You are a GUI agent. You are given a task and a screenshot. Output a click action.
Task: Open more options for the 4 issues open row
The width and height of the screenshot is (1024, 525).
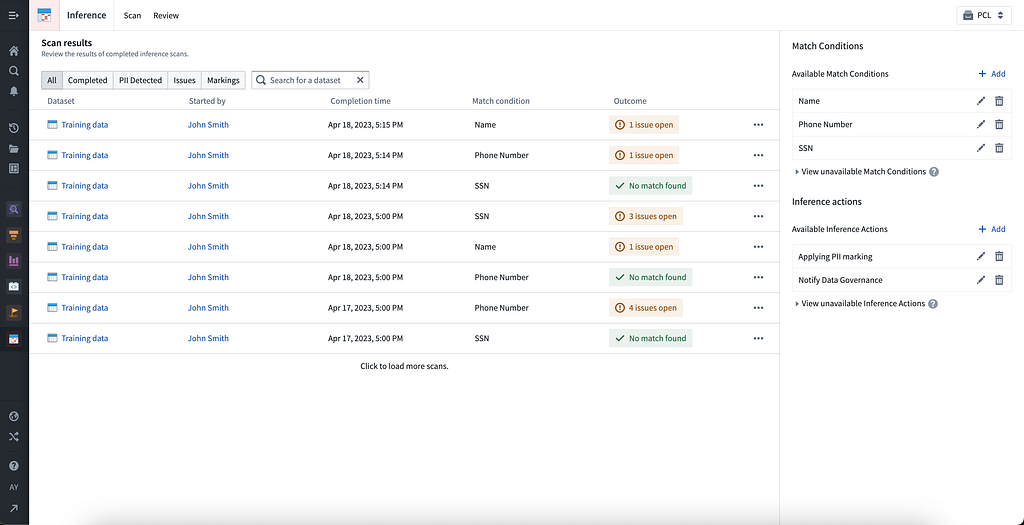coord(758,308)
